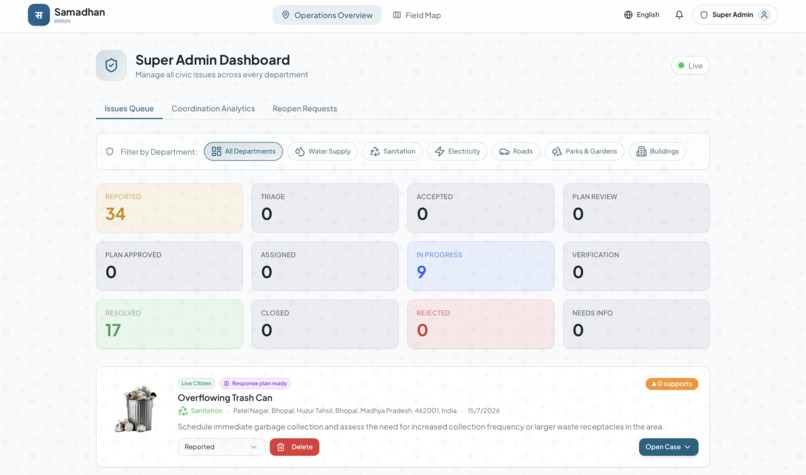The image size is (806, 475).
Task: Click the Sanitation recycle icon on the issue card
Action: pyautogui.click(x=183, y=411)
